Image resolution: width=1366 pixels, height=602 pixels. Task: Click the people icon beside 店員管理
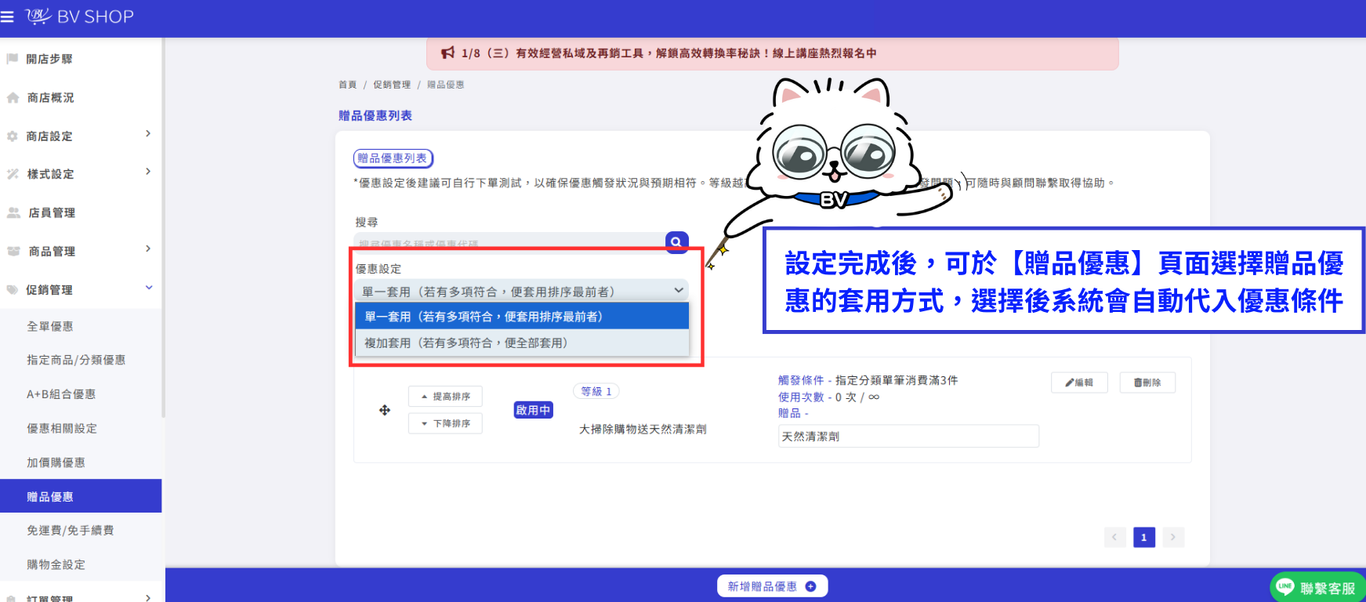[13, 213]
